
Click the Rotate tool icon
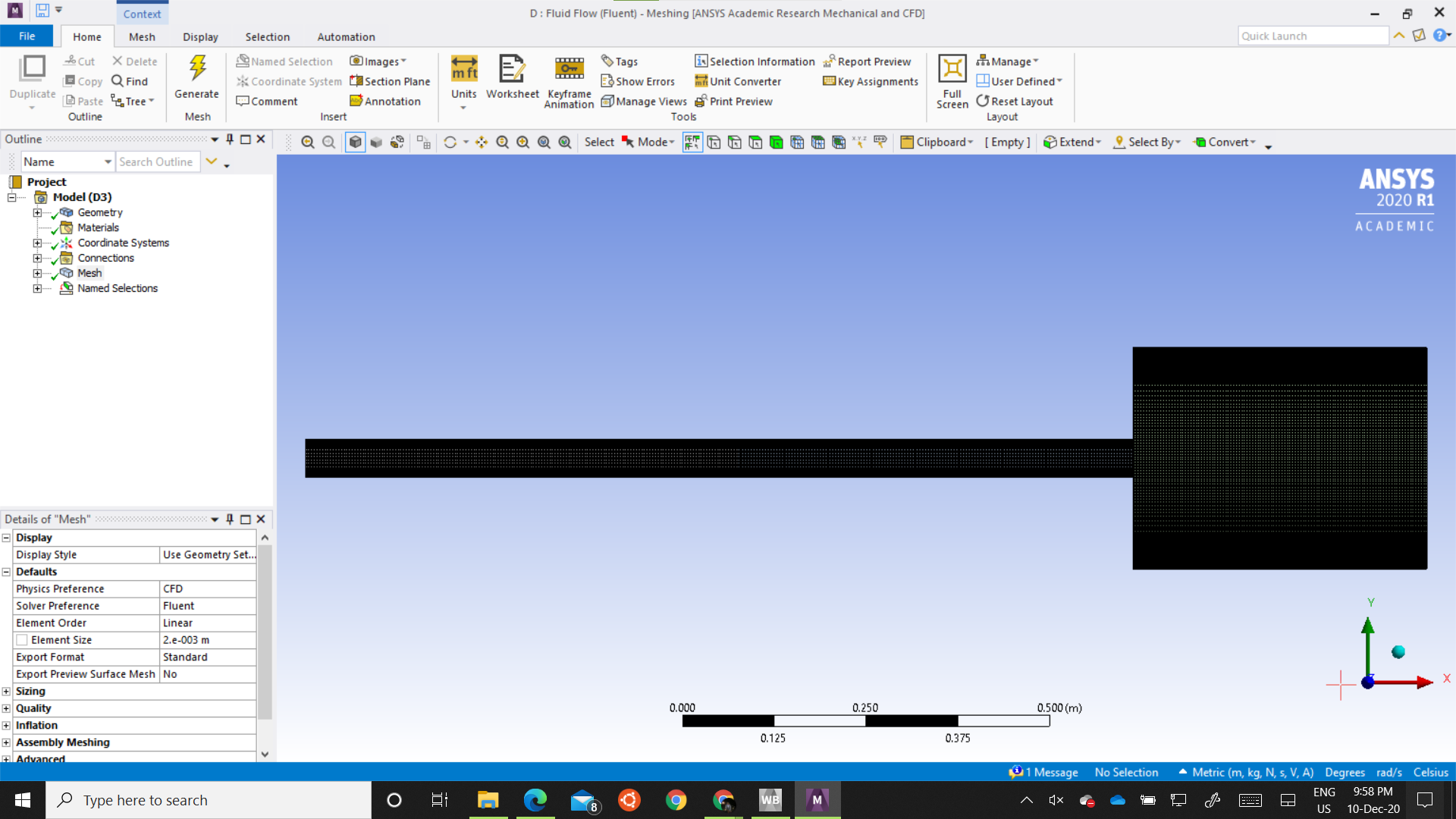click(450, 142)
